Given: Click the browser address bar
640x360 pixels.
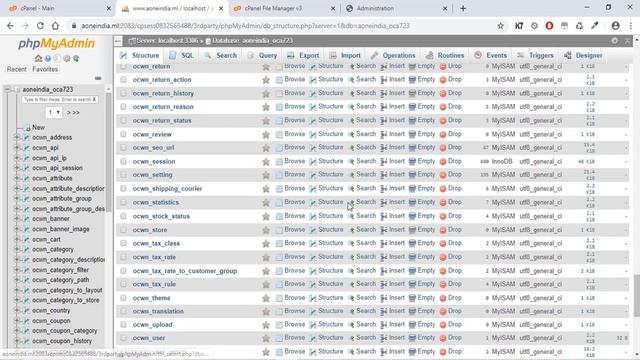Looking at the screenshot, I should [x=282, y=26].
